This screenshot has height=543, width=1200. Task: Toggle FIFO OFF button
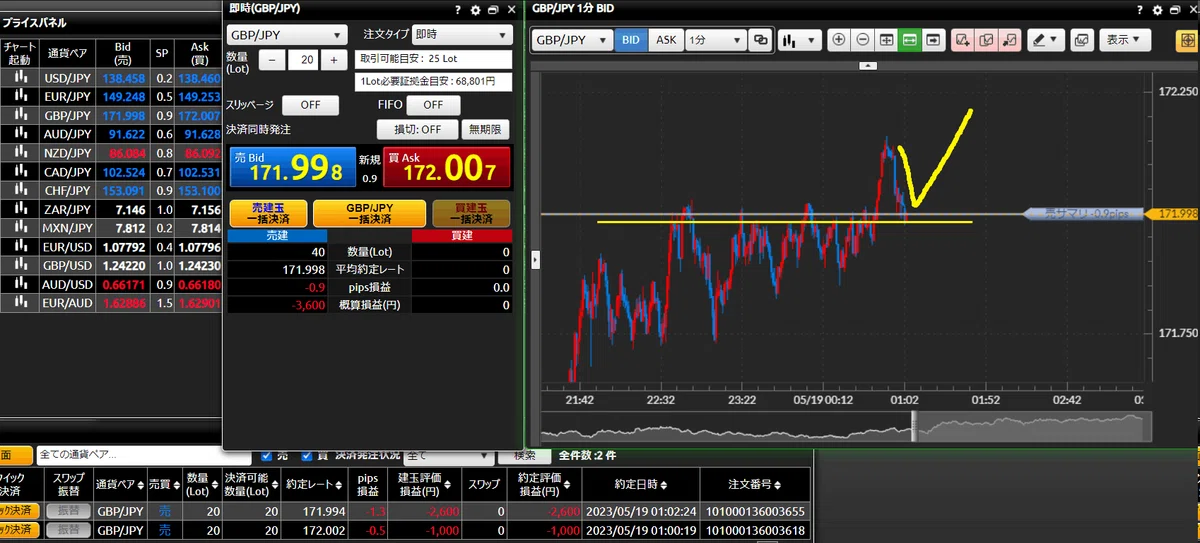[x=432, y=105]
